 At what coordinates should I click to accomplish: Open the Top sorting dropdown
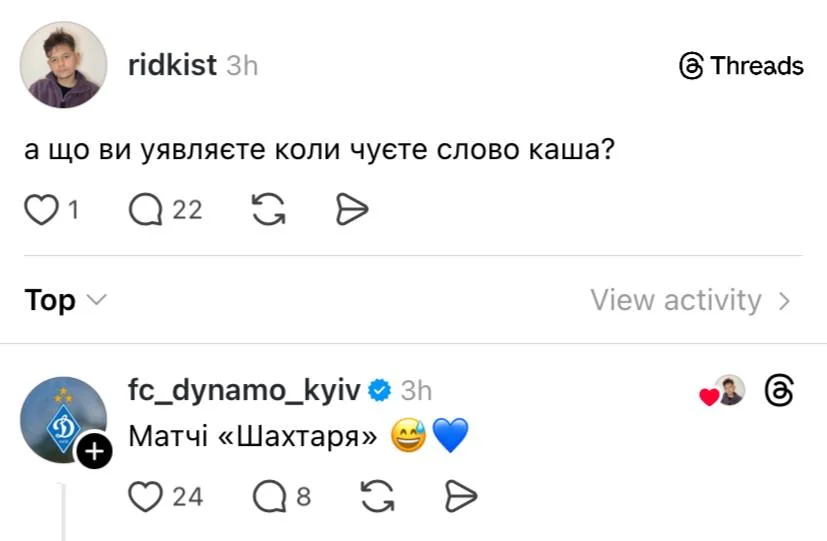pyautogui.click(x=66, y=300)
